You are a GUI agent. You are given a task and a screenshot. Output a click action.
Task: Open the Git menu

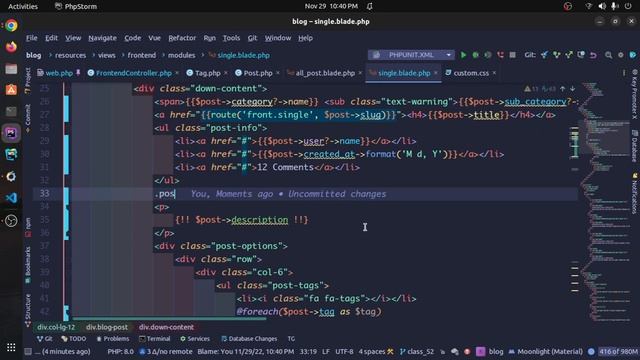(x=252, y=38)
